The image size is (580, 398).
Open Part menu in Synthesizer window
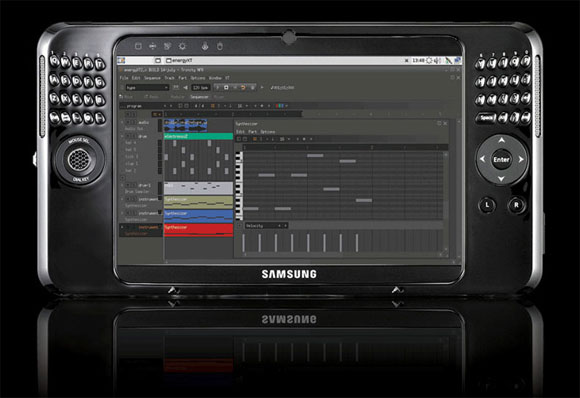pyautogui.click(x=253, y=132)
